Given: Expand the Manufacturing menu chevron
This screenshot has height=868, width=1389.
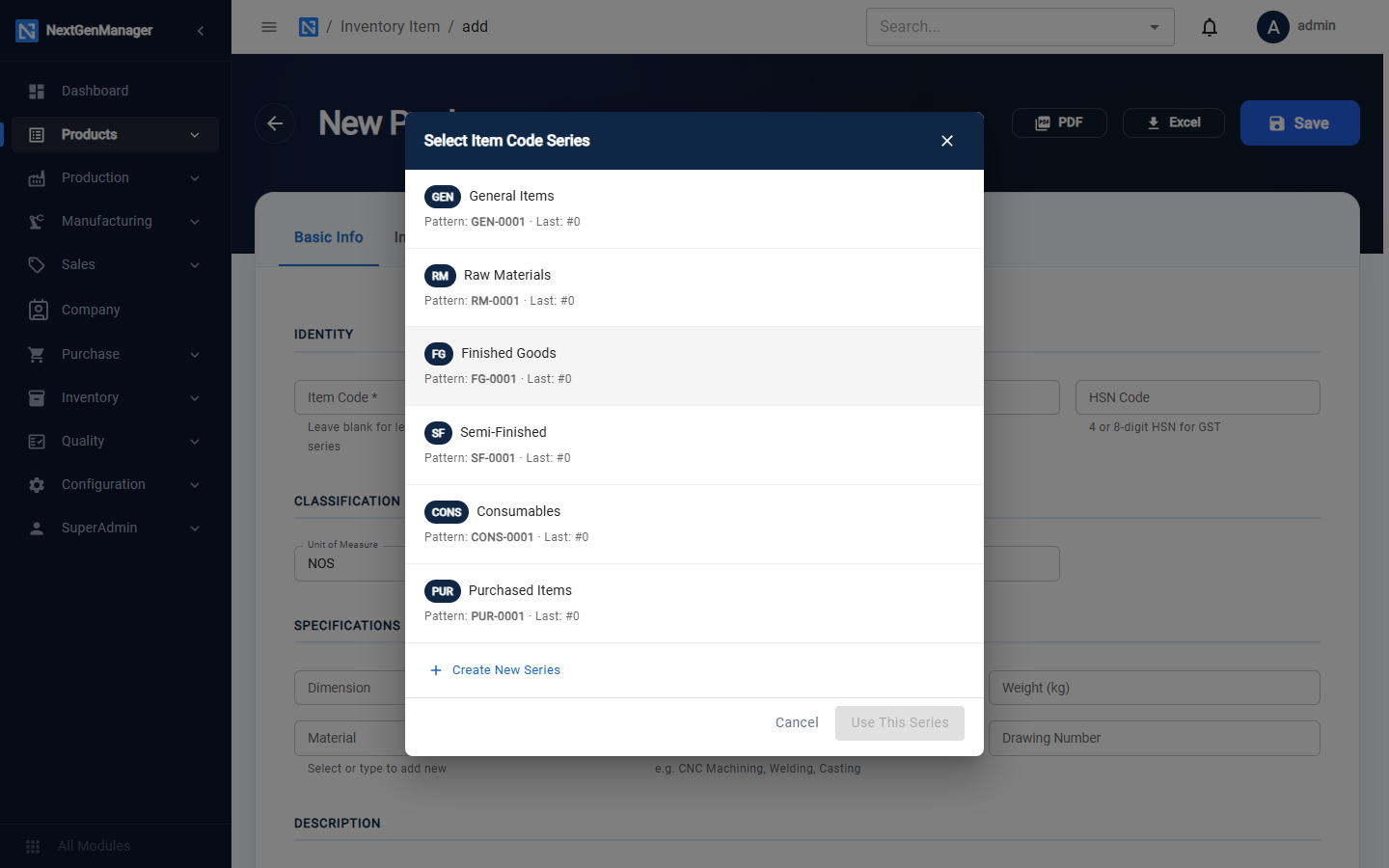Looking at the screenshot, I should (195, 222).
